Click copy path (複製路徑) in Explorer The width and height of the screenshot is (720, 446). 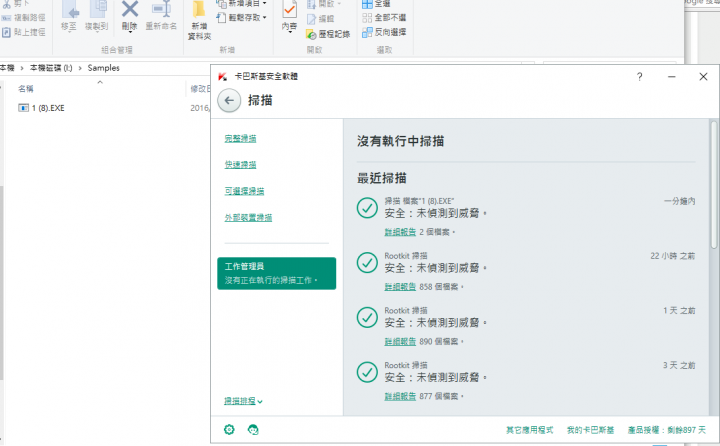pyautogui.click(x=24, y=17)
